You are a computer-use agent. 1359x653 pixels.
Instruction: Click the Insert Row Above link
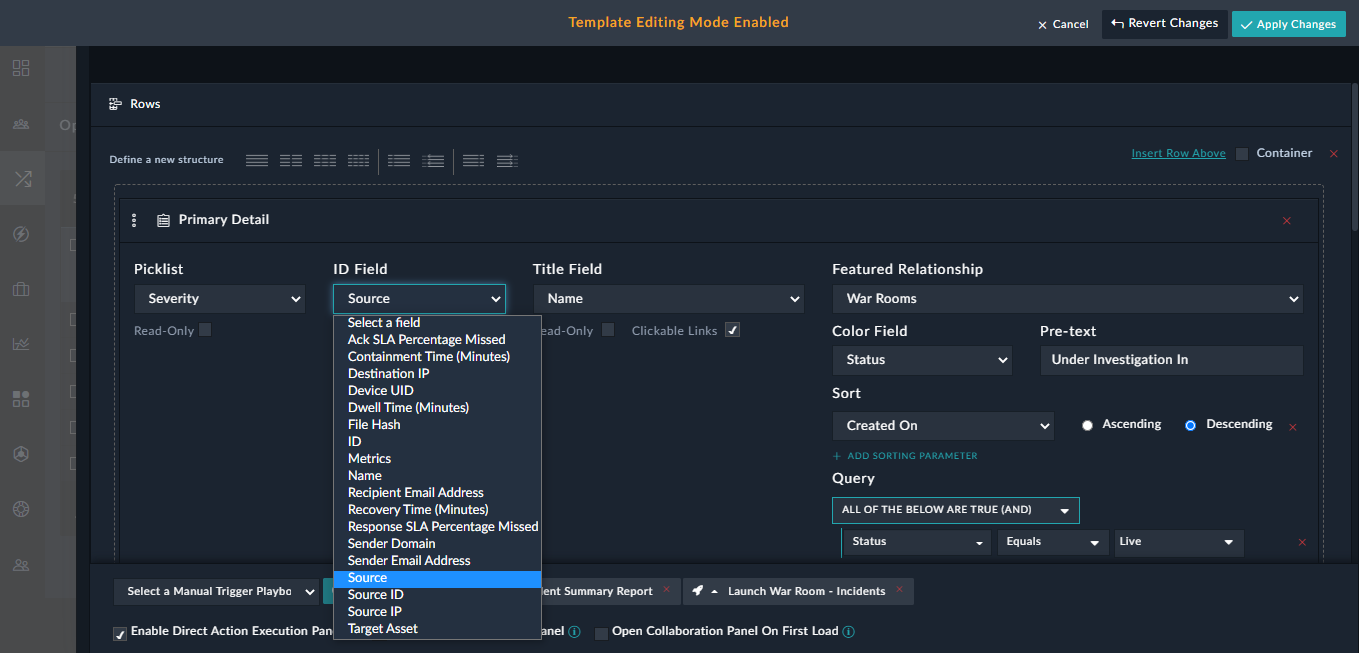(1178, 154)
